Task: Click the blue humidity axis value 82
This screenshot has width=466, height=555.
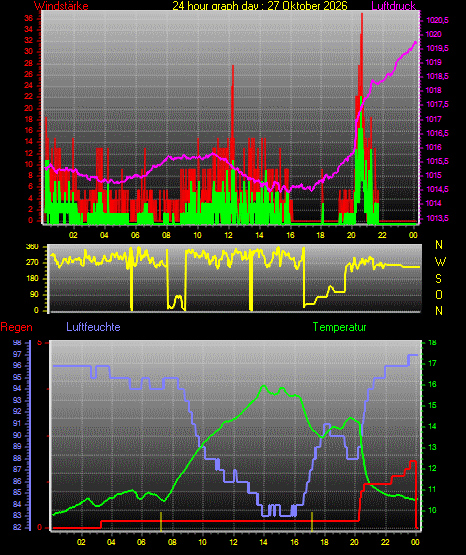Action: 17,527
